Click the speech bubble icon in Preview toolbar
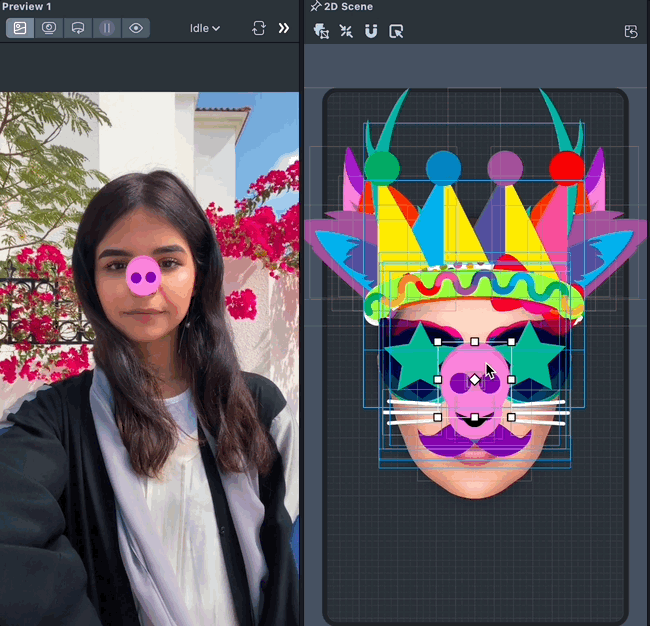The width and height of the screenshot is (650, 626). 77,28
